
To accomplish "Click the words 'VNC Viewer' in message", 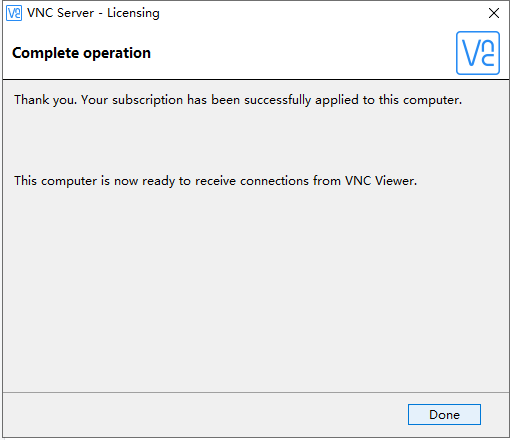I will [x=381, y=181].
